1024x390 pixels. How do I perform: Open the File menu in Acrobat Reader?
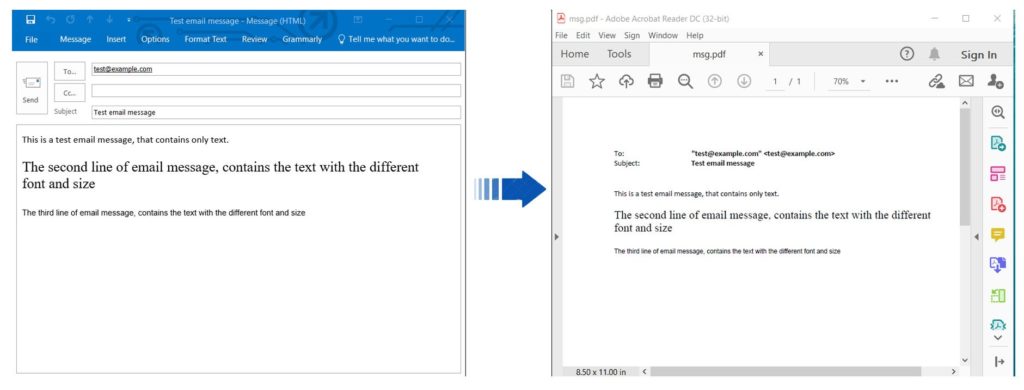coord(561,35)
